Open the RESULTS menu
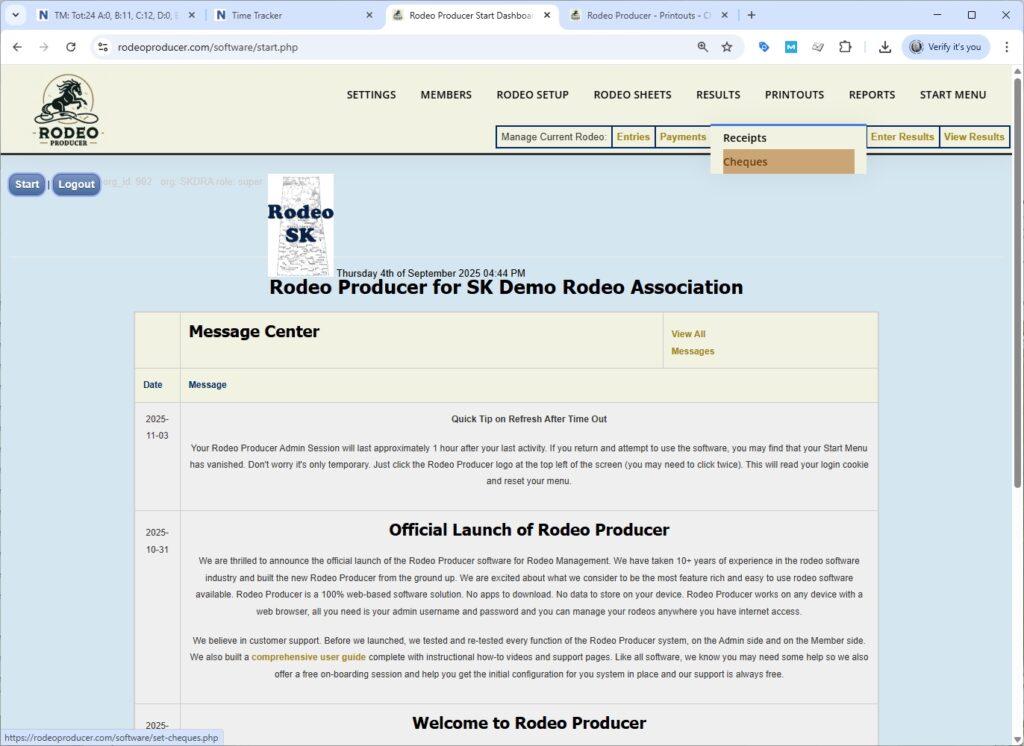Screen dimensions: 1024x746 tap(718, 95)
